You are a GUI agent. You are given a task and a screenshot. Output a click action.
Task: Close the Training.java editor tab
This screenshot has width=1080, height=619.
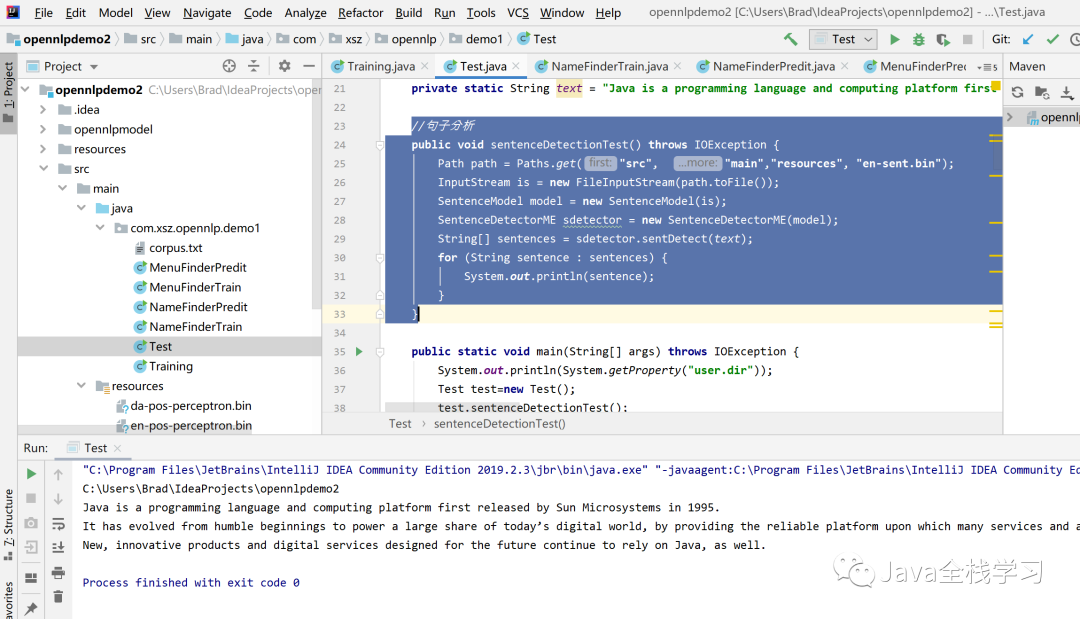coord(425,66)
